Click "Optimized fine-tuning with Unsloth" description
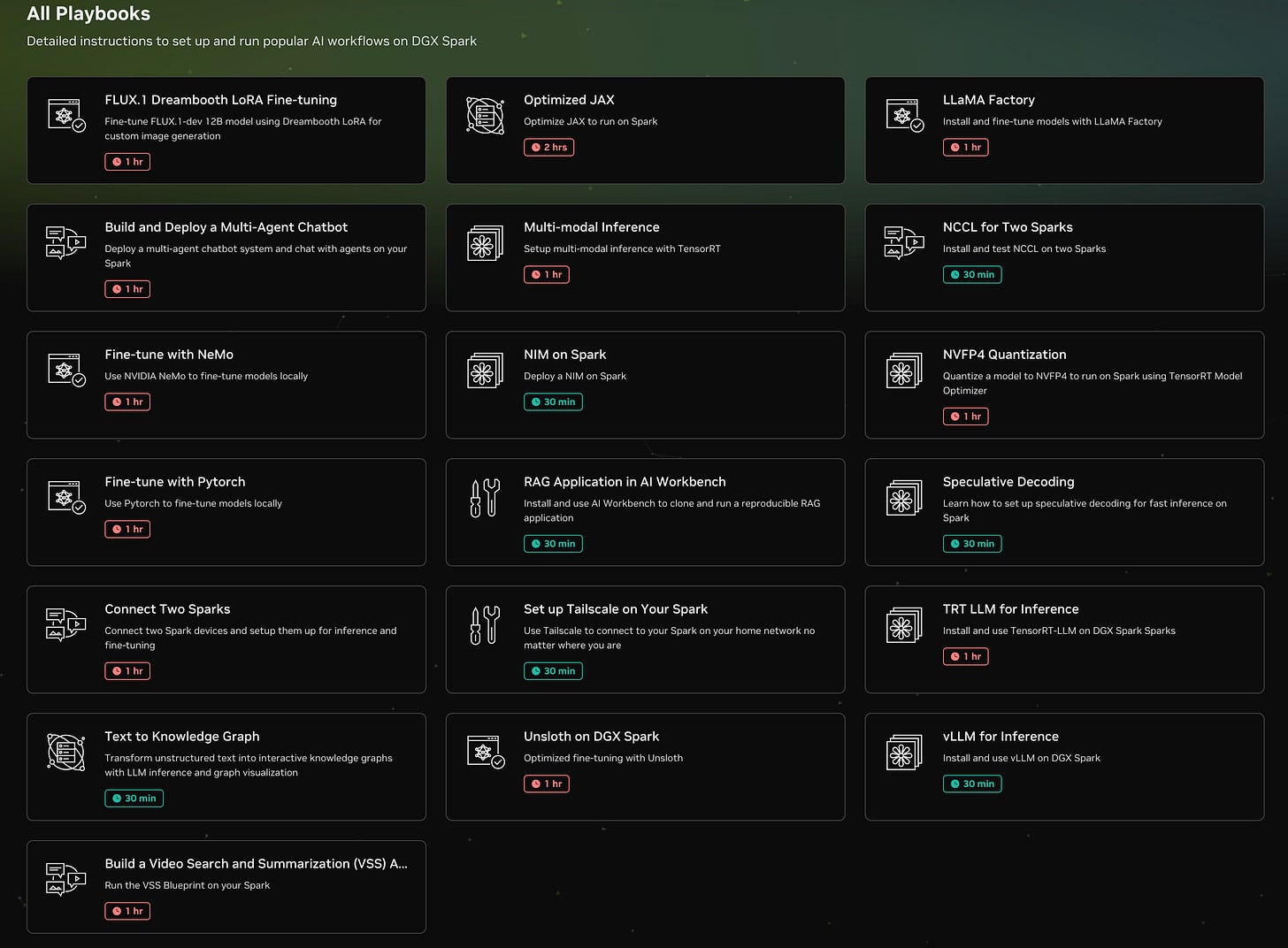Screen dimensions: 1288x948 [603, 758]
